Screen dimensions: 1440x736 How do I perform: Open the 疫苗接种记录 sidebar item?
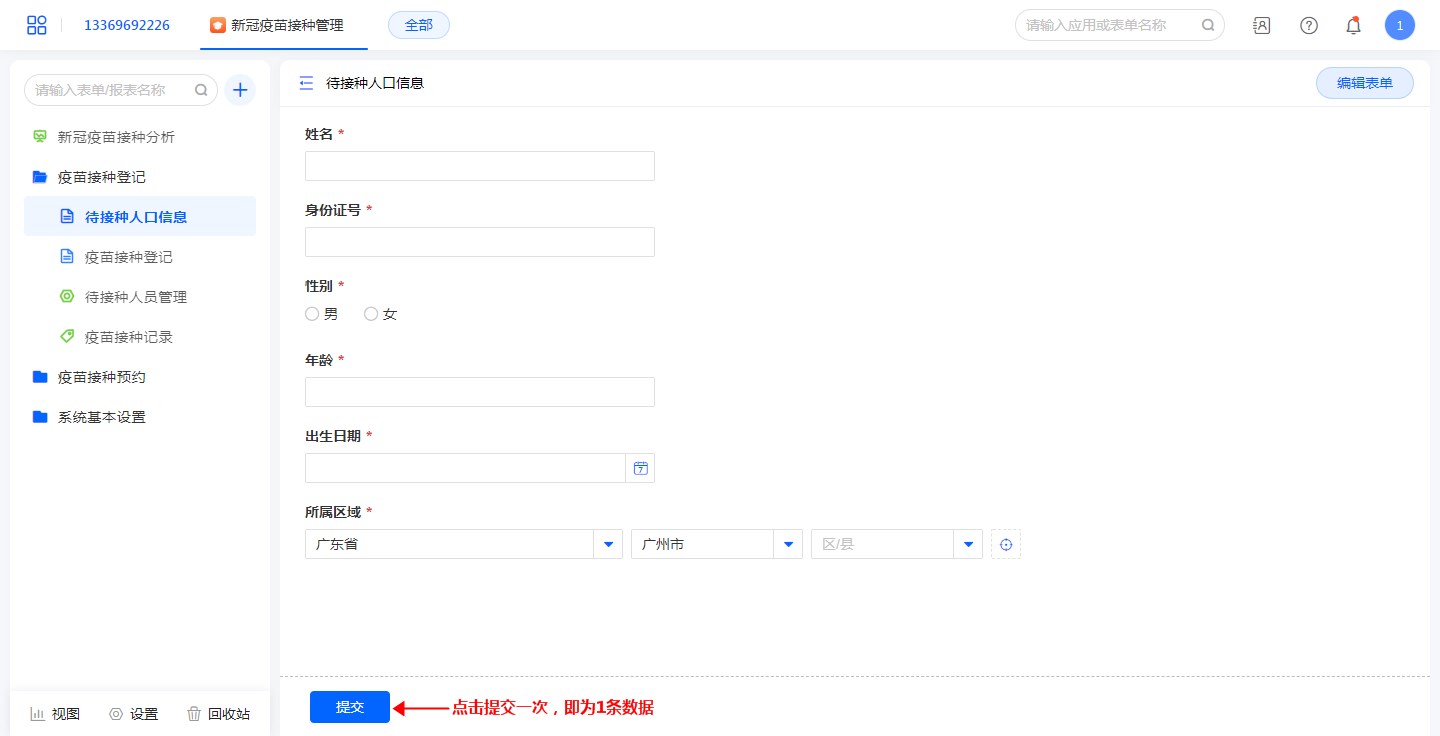coord(128,337)
